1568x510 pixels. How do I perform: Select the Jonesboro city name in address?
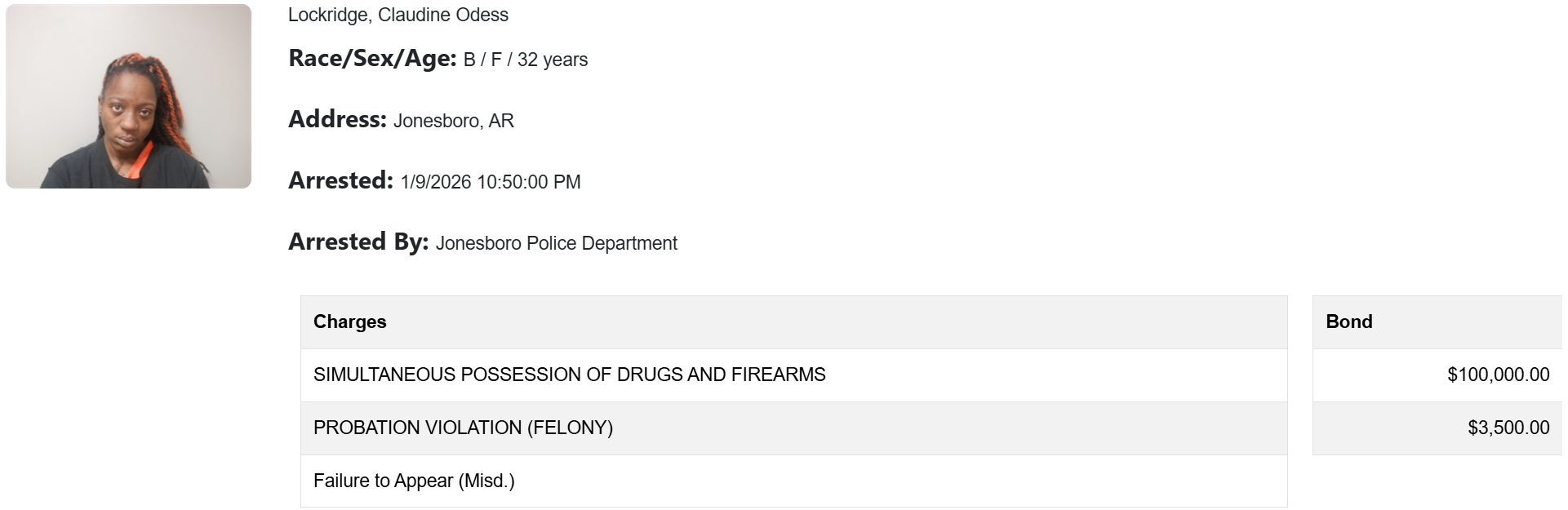tap(437, 121)
